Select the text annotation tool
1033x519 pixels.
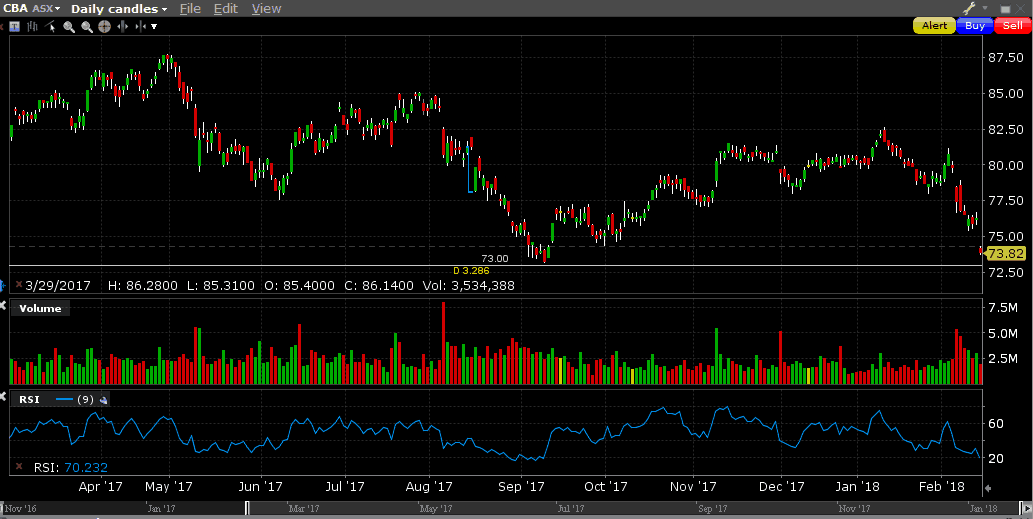click(x=14, y=26)
